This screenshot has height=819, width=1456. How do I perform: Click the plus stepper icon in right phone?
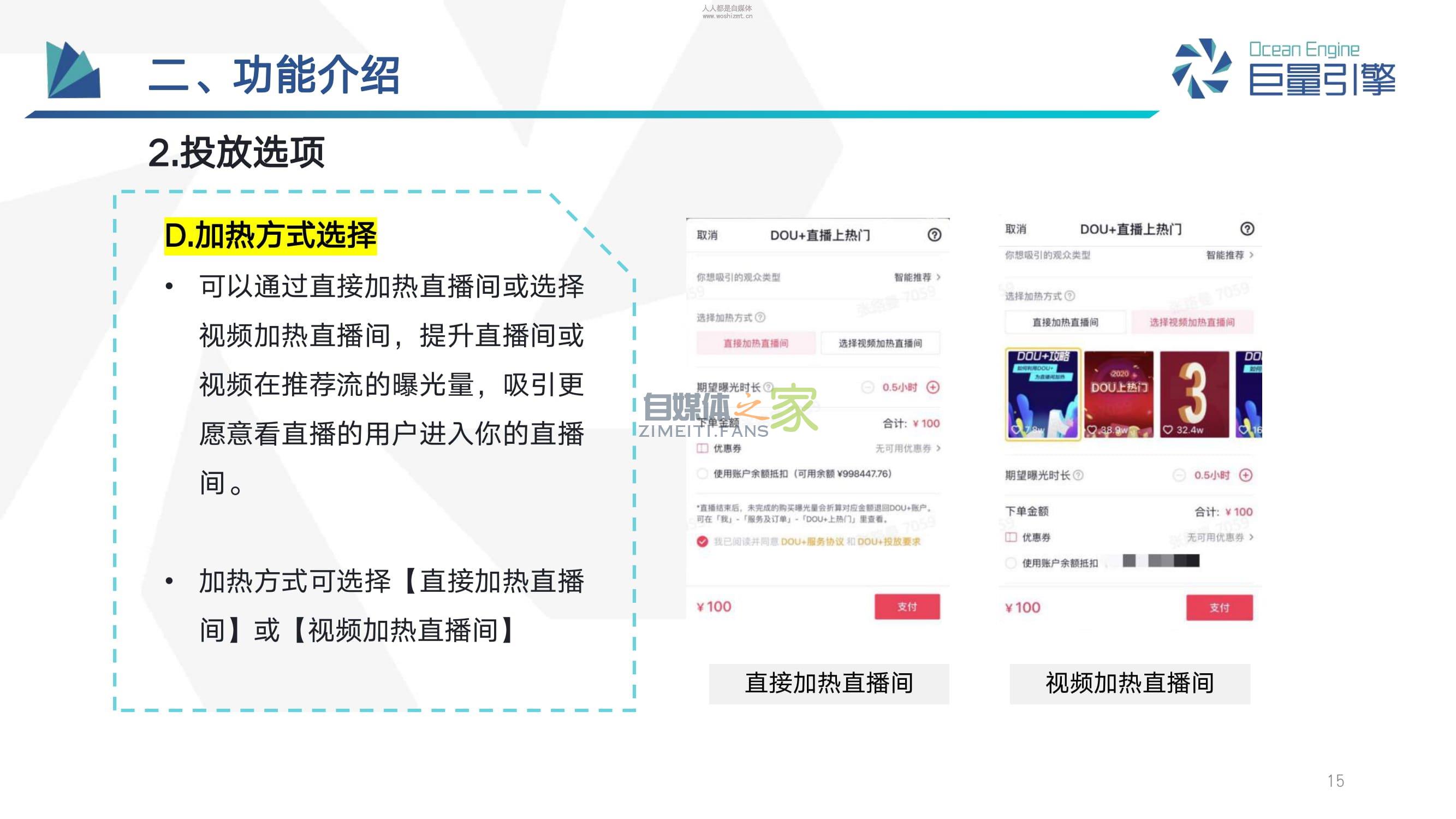[x=1246, y=475]
